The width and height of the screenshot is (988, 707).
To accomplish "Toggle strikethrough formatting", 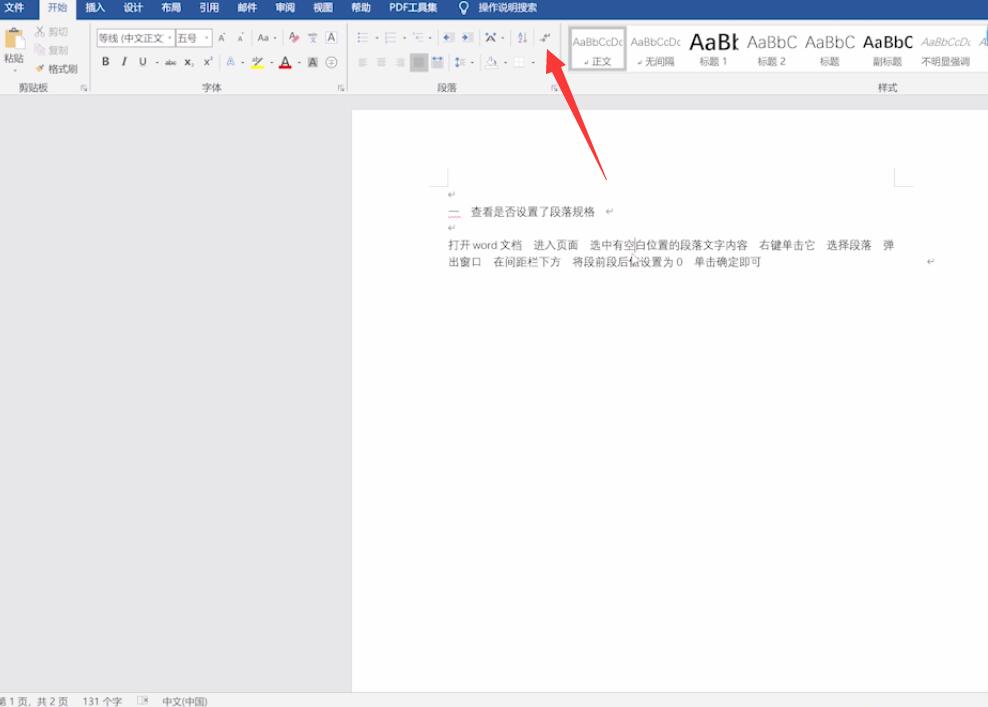I will coord(171,62).
